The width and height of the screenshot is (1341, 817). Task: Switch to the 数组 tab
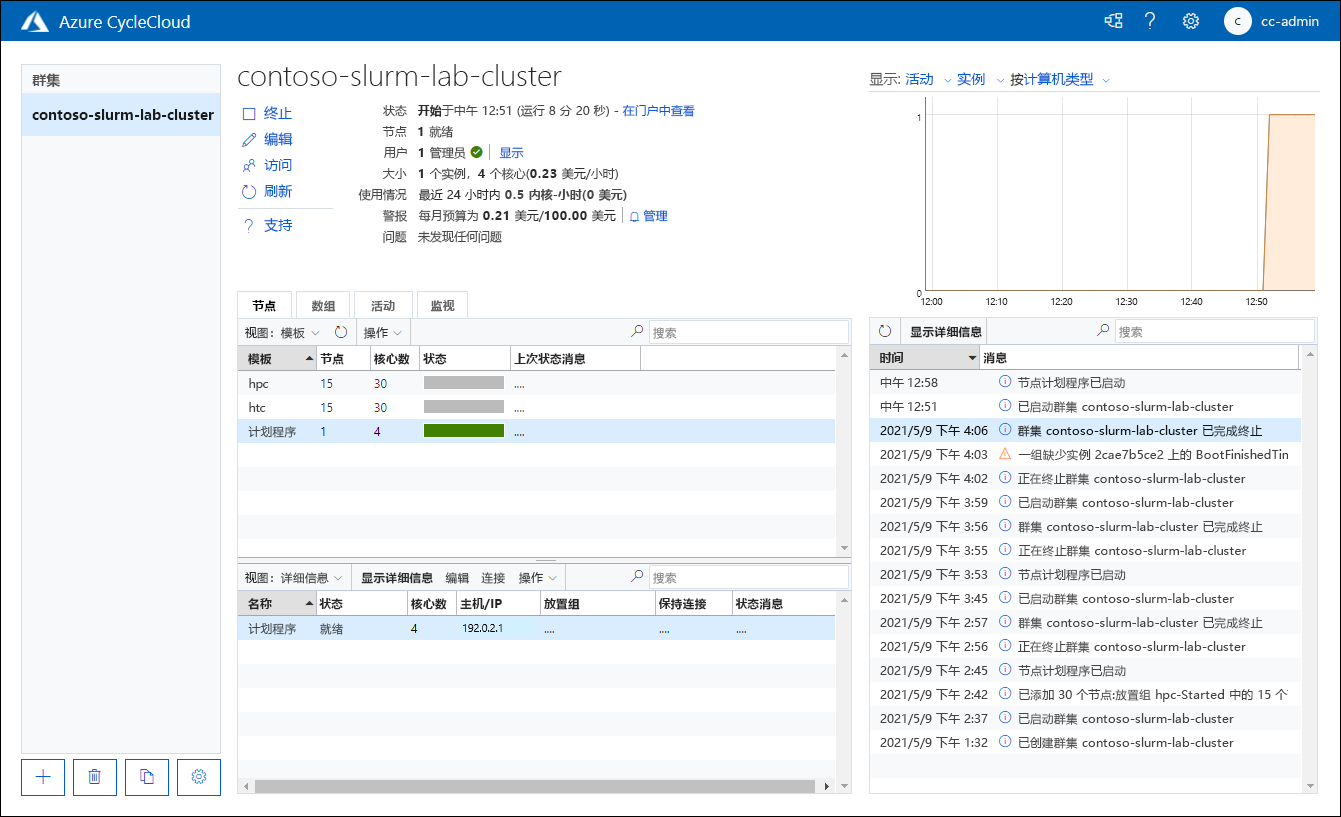(323, 306)
